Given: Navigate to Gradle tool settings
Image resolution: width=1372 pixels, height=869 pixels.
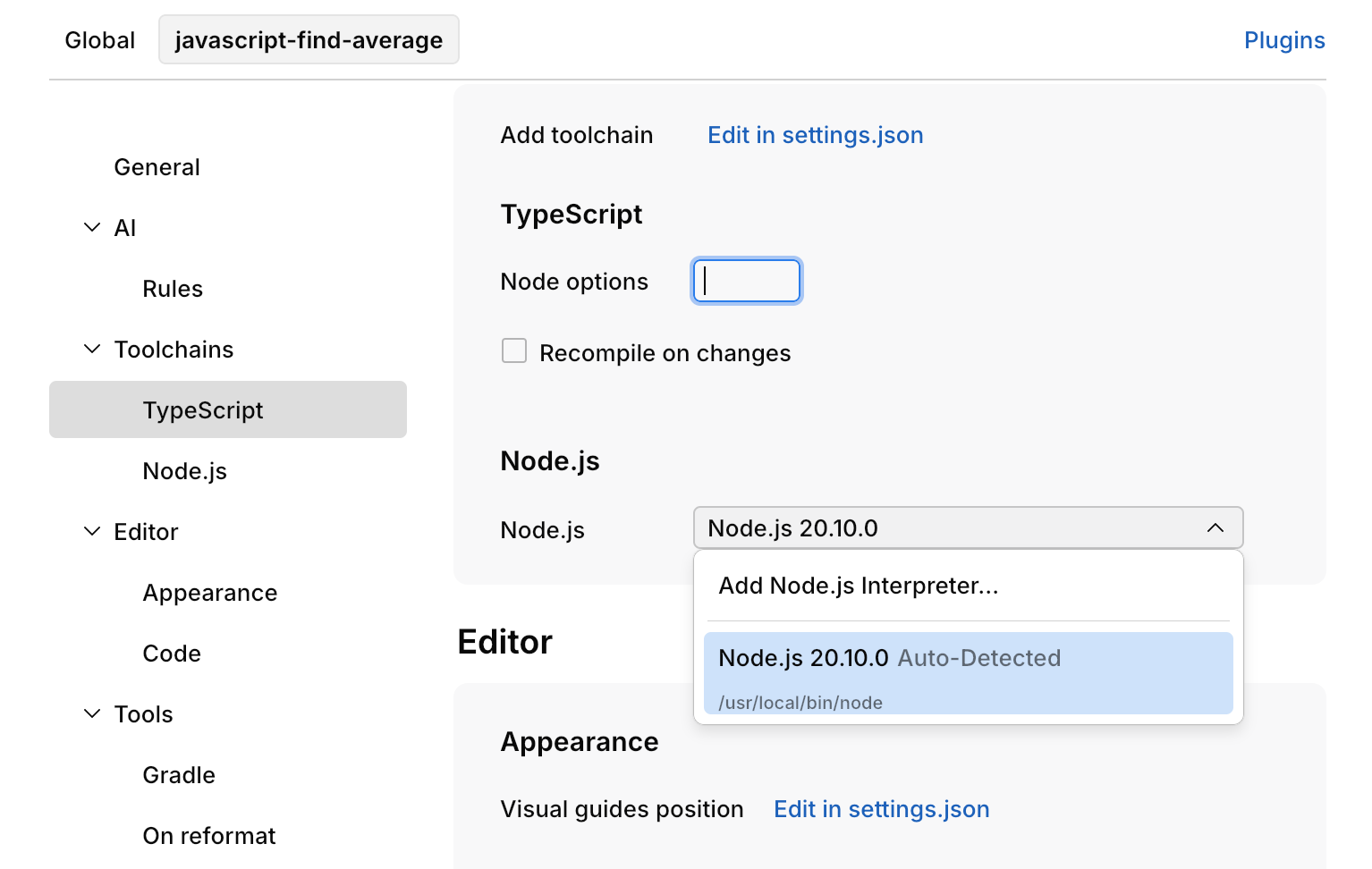Looking at the screenshot, I should [x=179, y=775].
